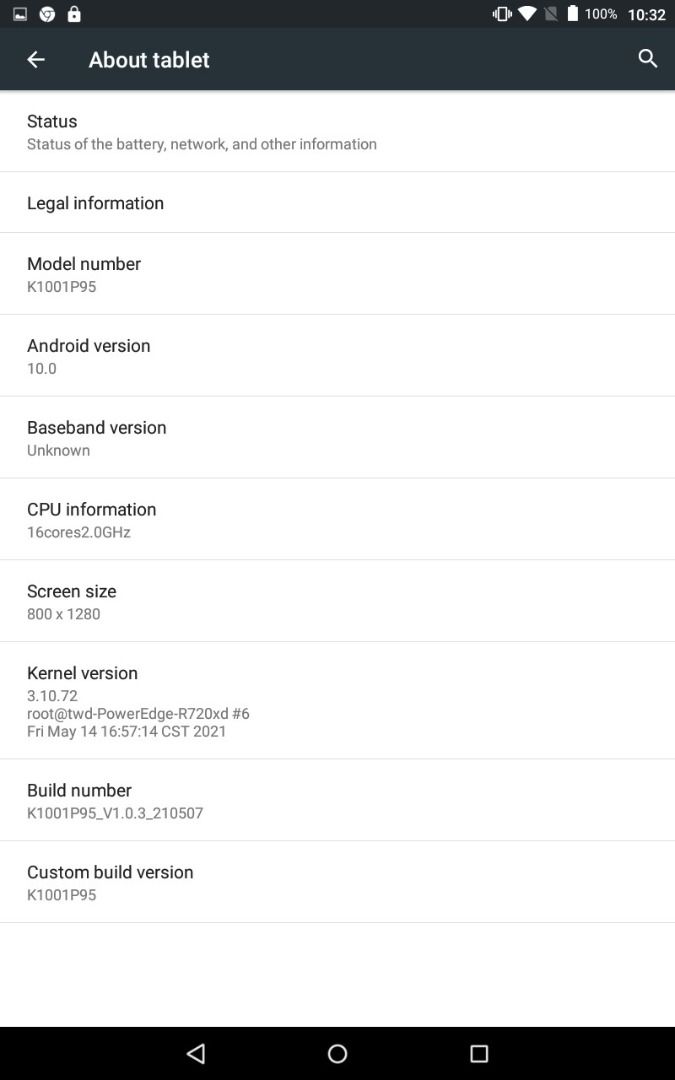Tap the Wi-Fi signal status icon
Viewport: 675px width, 1080px height.
click(528, 14)
